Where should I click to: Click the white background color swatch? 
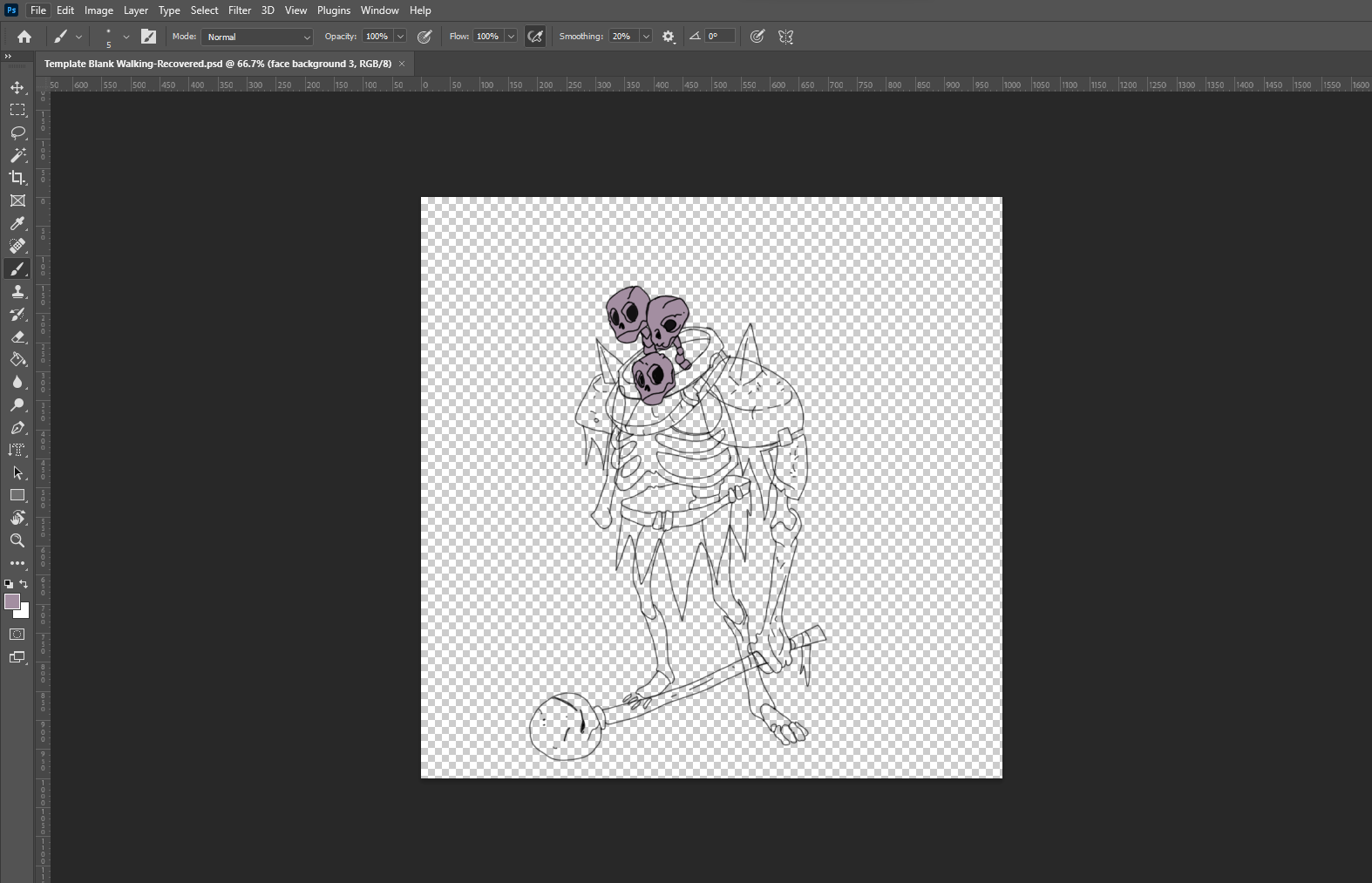point(24,613)
